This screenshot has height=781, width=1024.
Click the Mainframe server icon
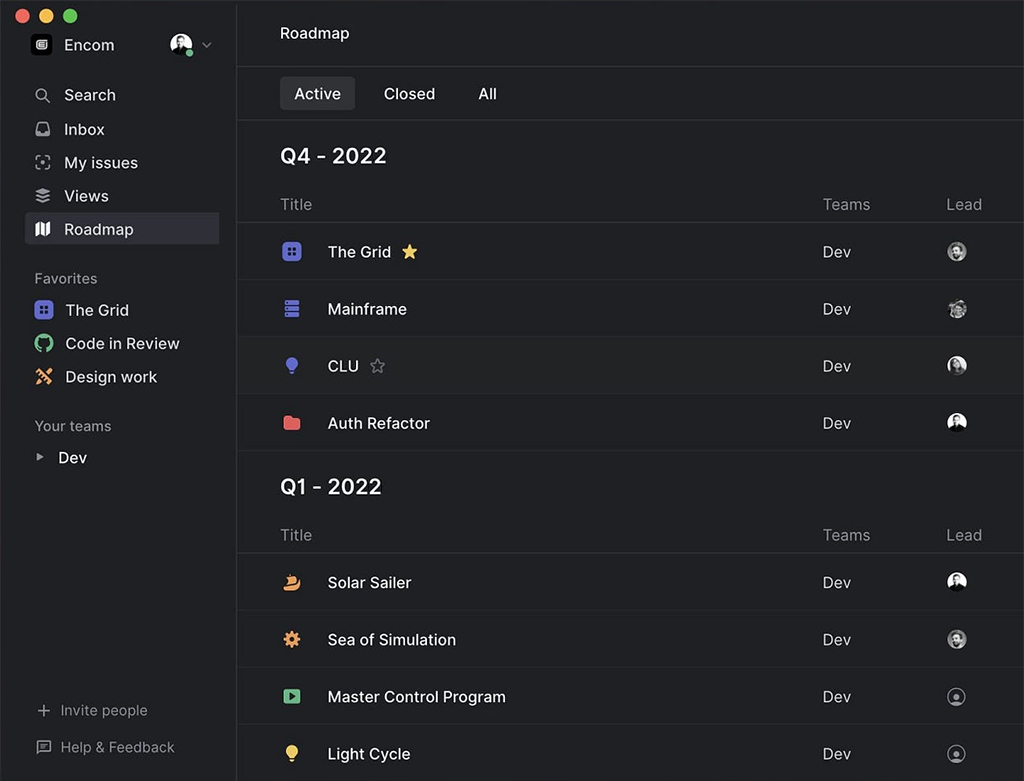[x=292, y=309]
